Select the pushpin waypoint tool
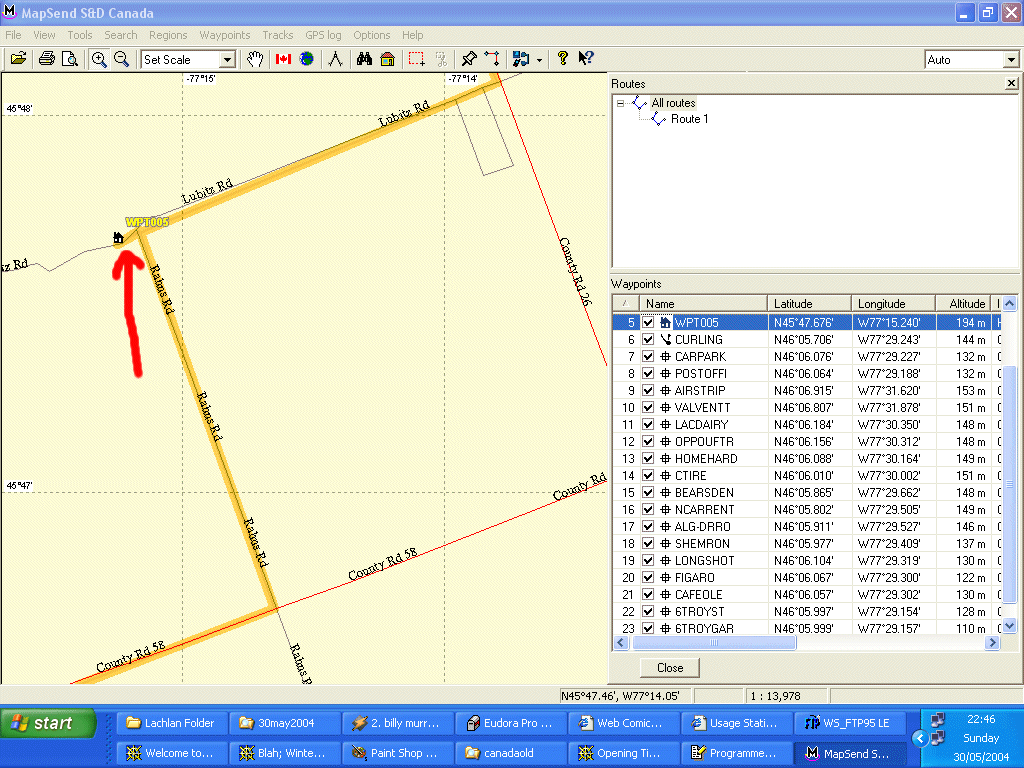 pos(469,59)
